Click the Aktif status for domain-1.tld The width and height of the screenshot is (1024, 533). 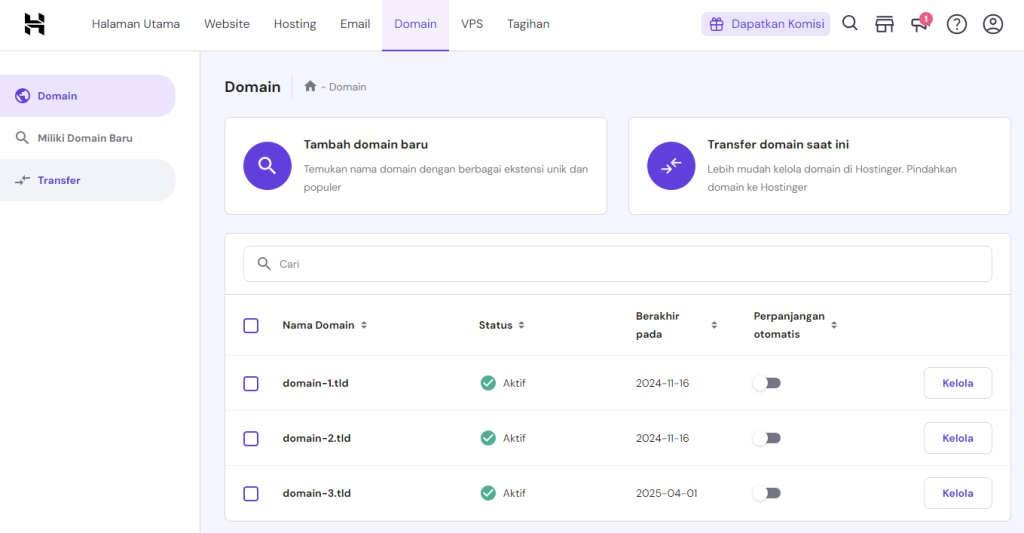(x=514, y=383)
